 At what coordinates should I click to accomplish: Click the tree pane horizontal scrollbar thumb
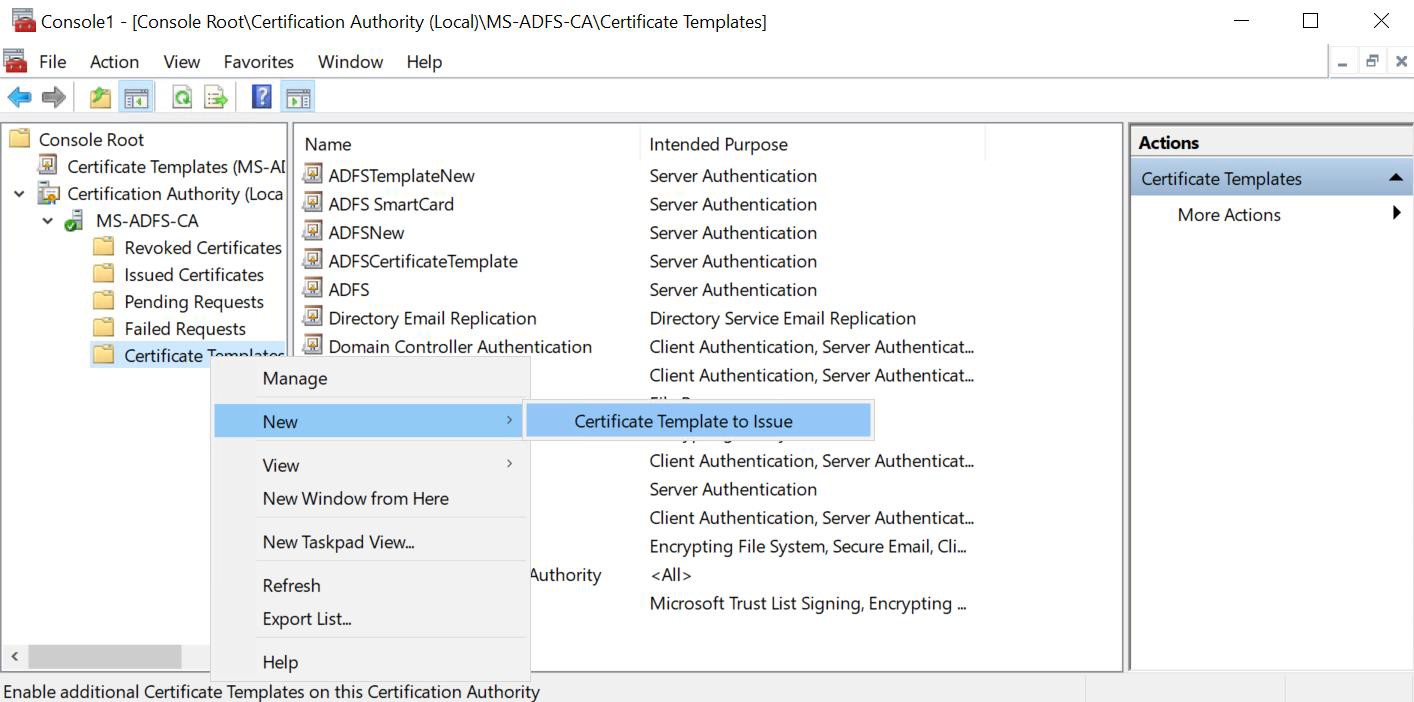click(105, 657)
